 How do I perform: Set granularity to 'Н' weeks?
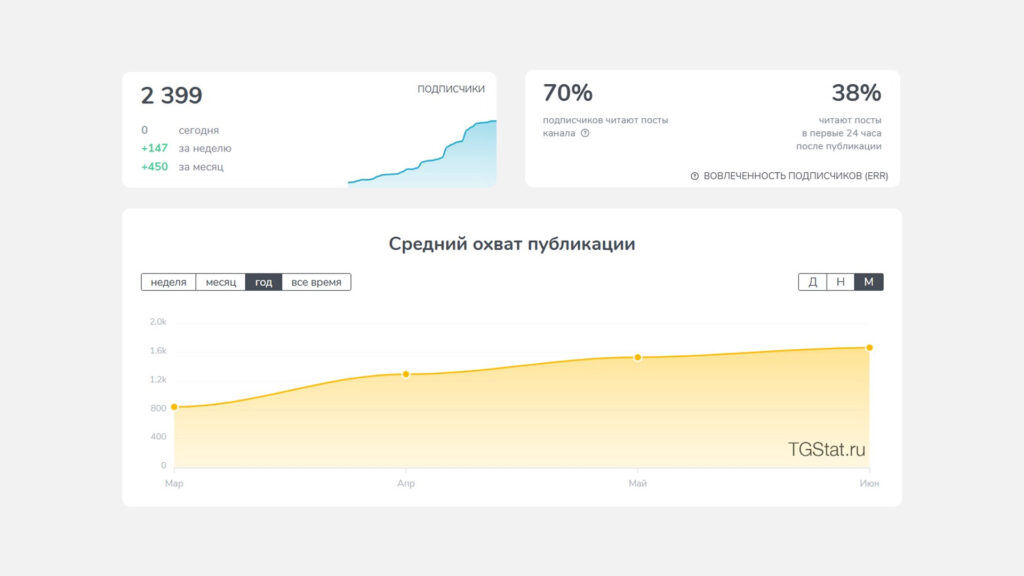(840, 282)
